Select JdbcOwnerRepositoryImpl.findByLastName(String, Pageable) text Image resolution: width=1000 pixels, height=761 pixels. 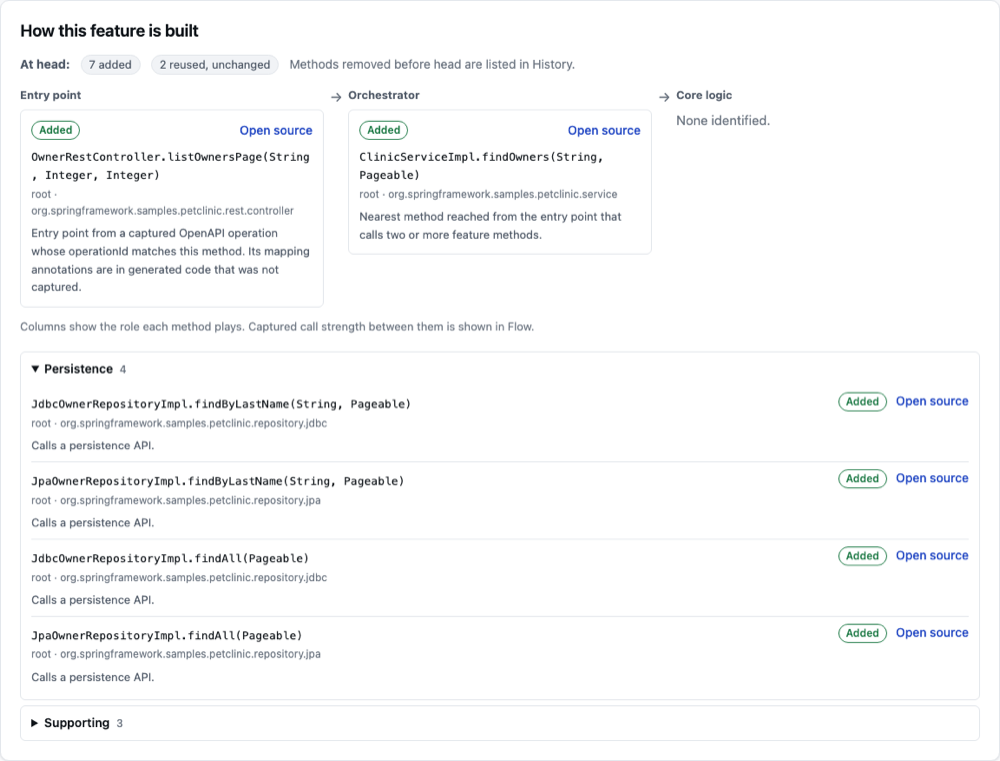[221, 404]
